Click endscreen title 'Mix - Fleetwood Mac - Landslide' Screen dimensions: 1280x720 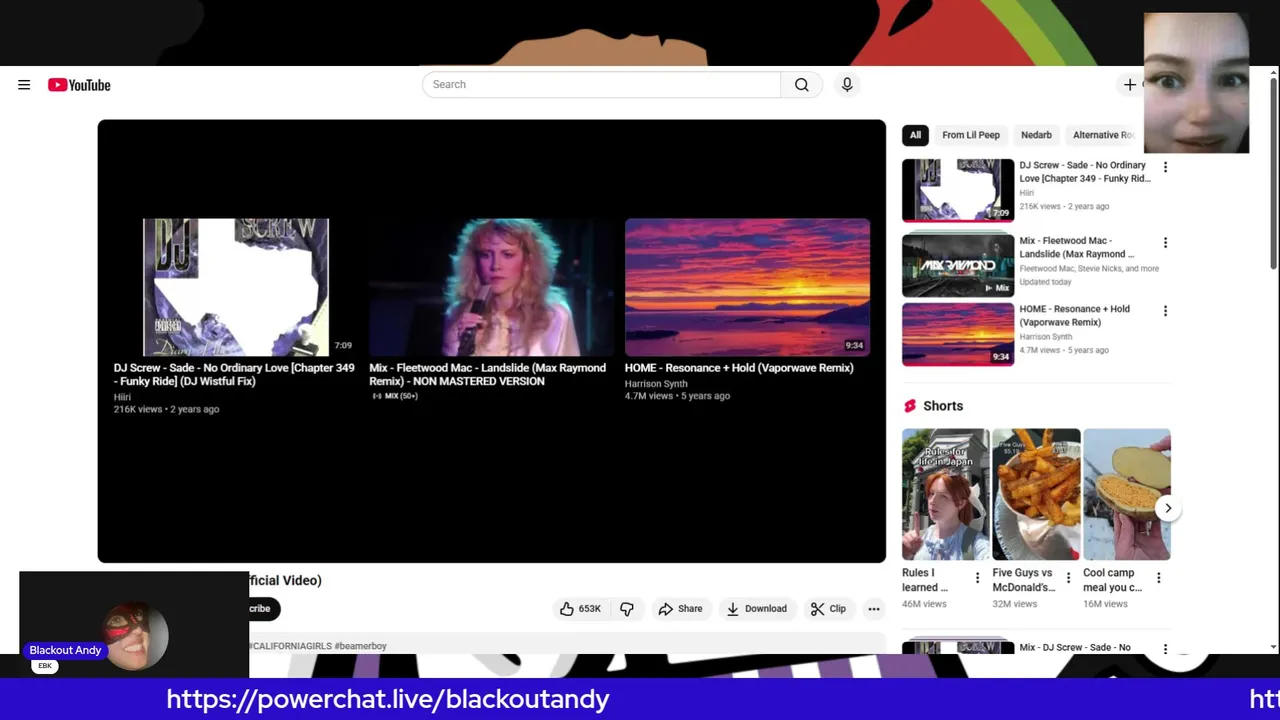click(x=487, y=374)
